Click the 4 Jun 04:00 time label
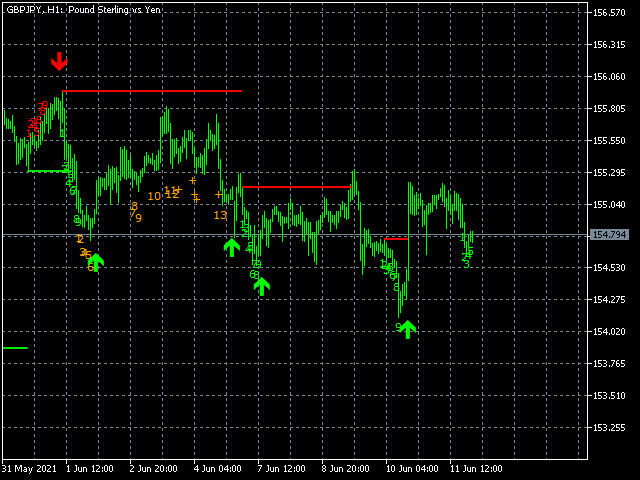Image resolution: width=640 pixels, height=480 pixels. pos(218,469)
